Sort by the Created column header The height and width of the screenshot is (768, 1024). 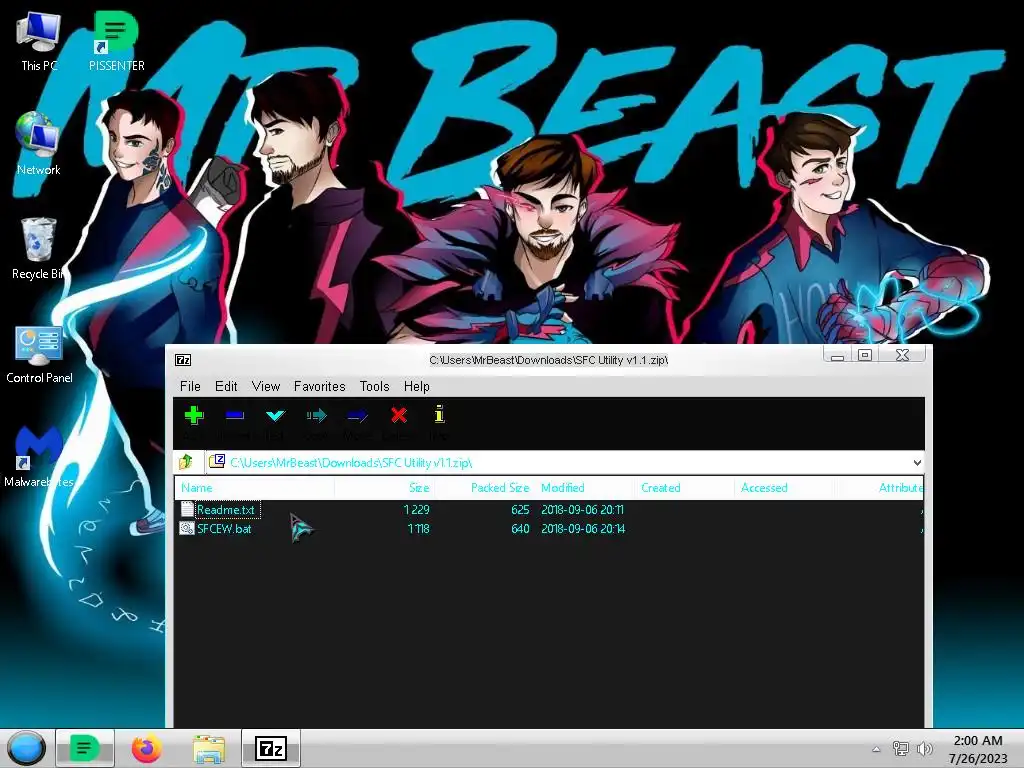[686, 488]
